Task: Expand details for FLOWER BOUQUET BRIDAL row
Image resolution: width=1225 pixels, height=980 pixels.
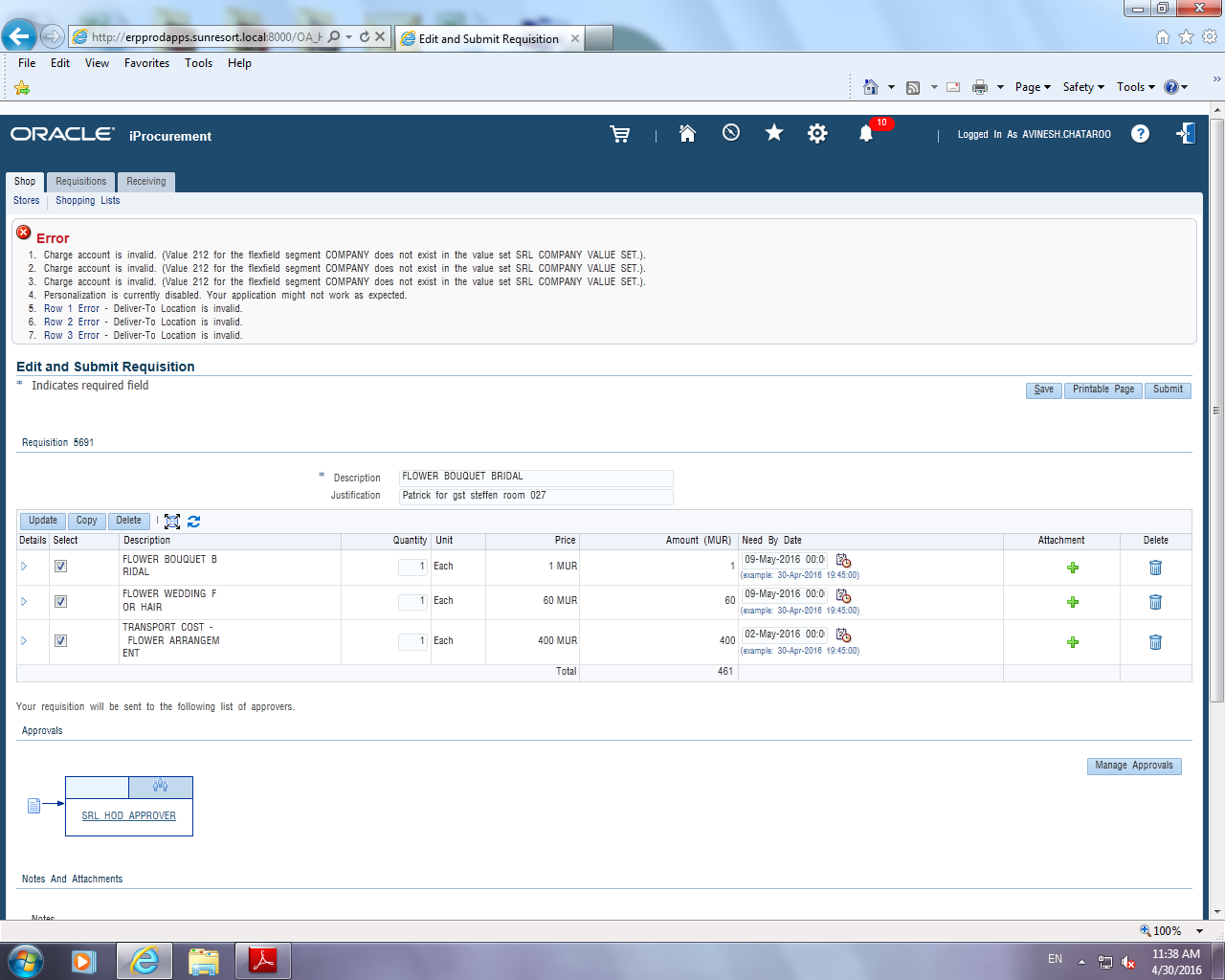Action: click(x=24, y=567)
